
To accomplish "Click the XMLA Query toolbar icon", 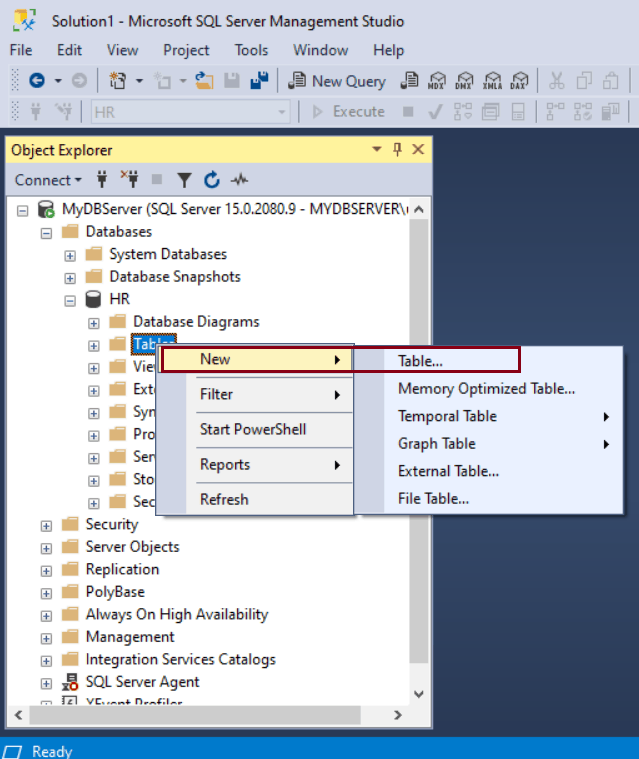I will pyautogui.click(x=491, y=81).
